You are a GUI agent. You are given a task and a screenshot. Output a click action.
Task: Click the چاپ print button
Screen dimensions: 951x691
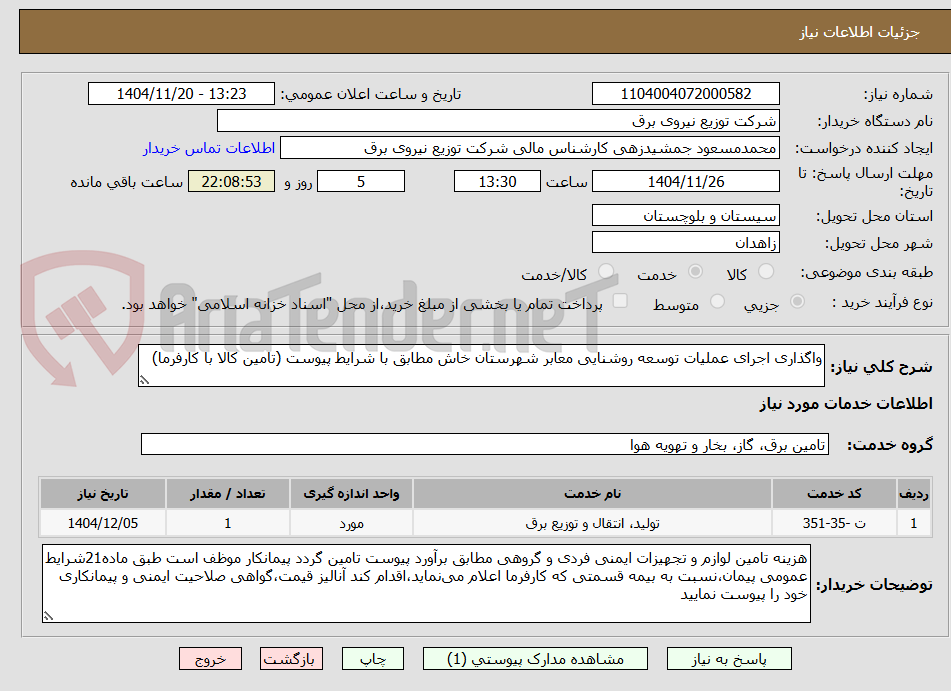(x=372, y=659)
